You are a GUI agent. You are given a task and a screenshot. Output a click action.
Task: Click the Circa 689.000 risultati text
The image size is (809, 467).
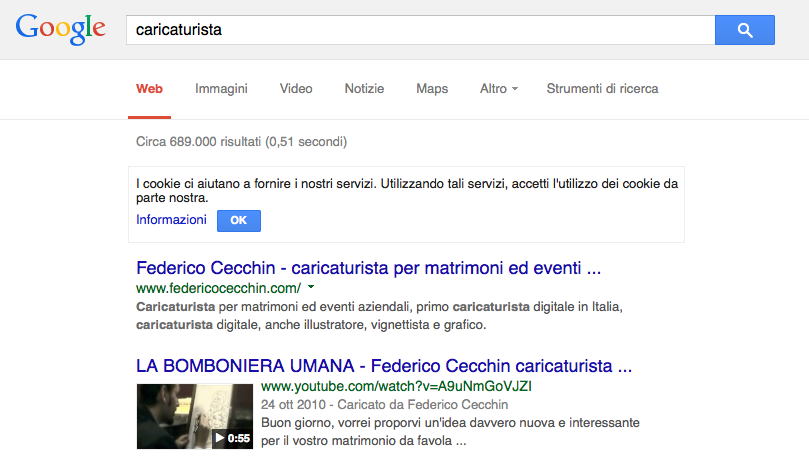[241, 142]
